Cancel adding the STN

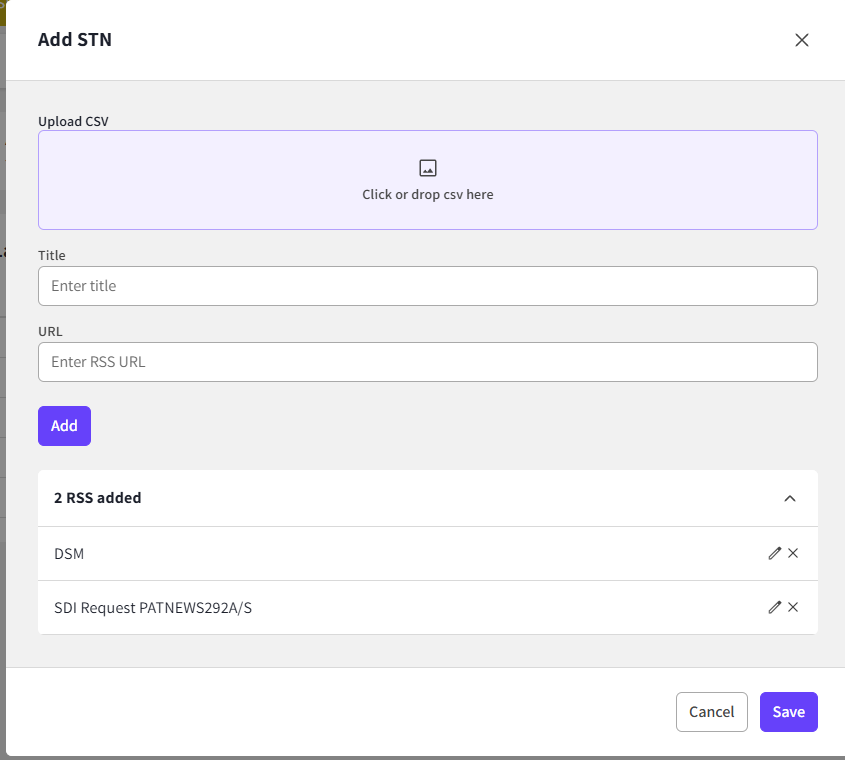pyautogui.click(x=711, y=712)
